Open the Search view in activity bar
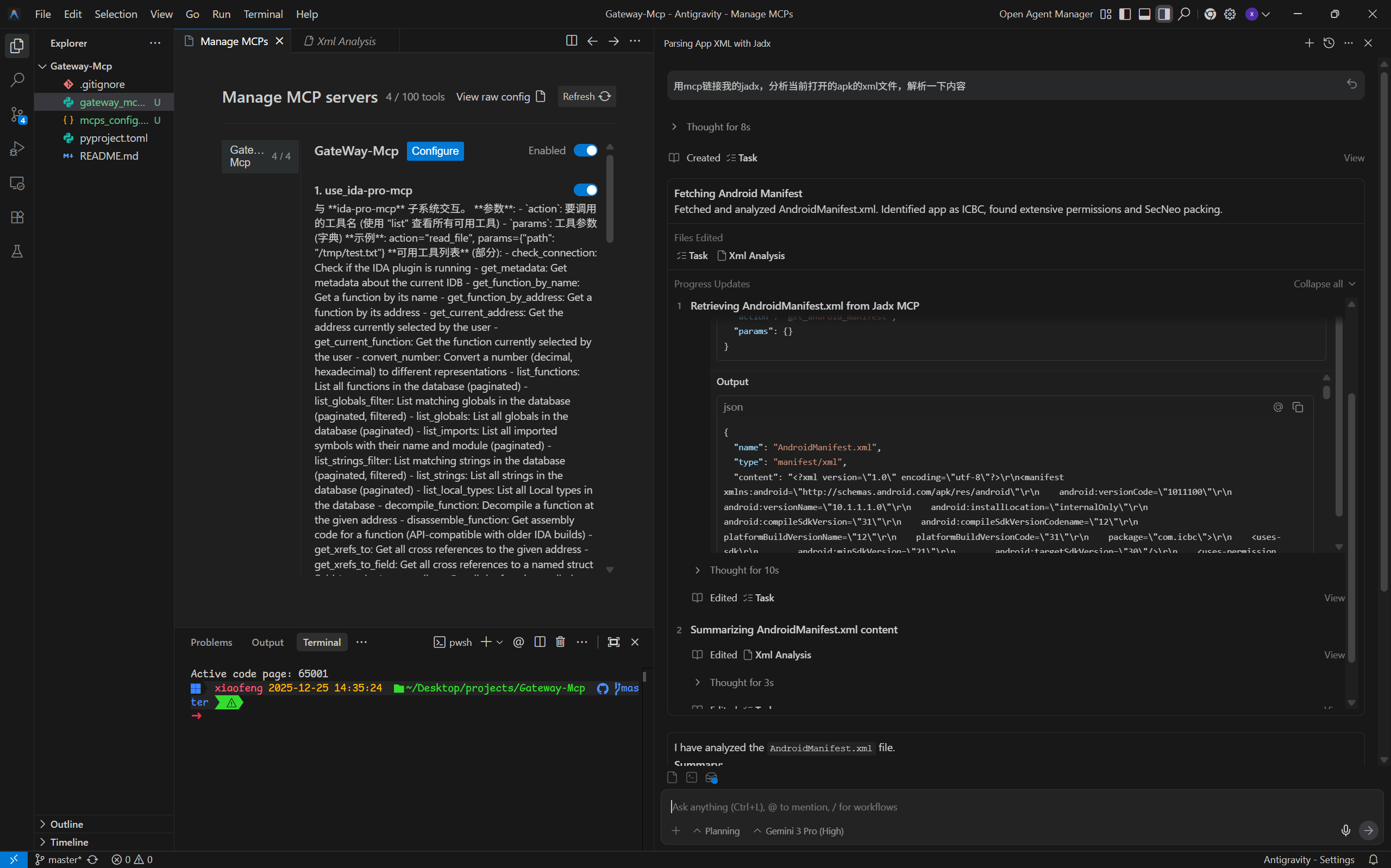This screenshot has width=1391, height=868. click(x=17, y=80)
